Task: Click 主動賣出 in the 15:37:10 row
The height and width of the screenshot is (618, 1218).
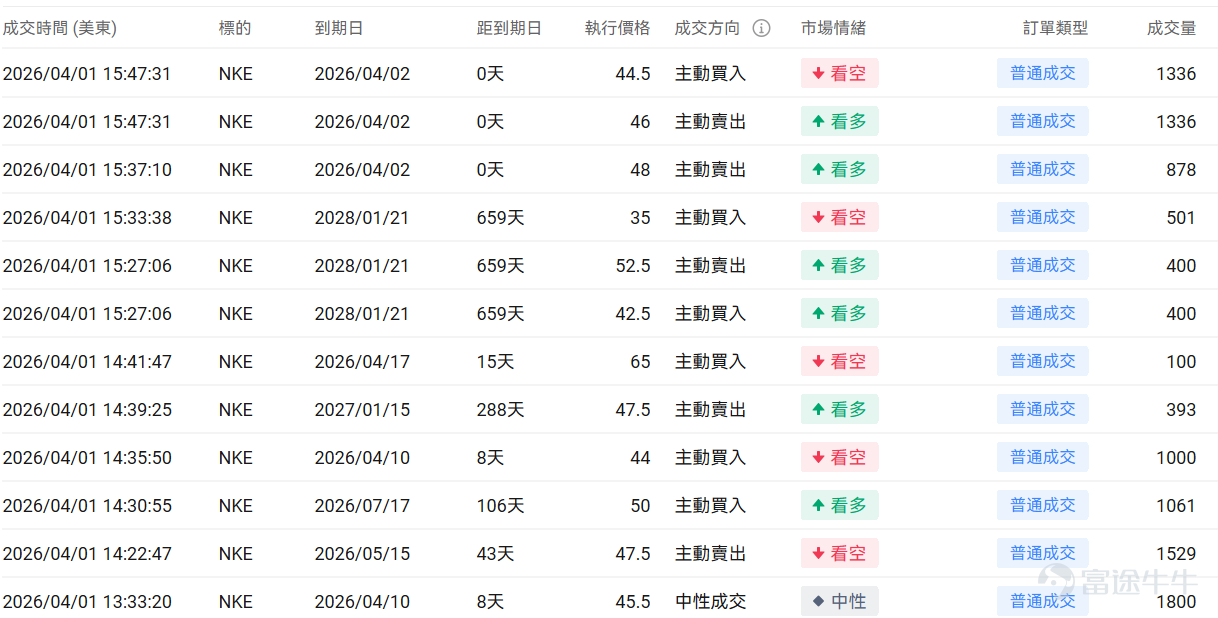Action: tap(710, 170)
